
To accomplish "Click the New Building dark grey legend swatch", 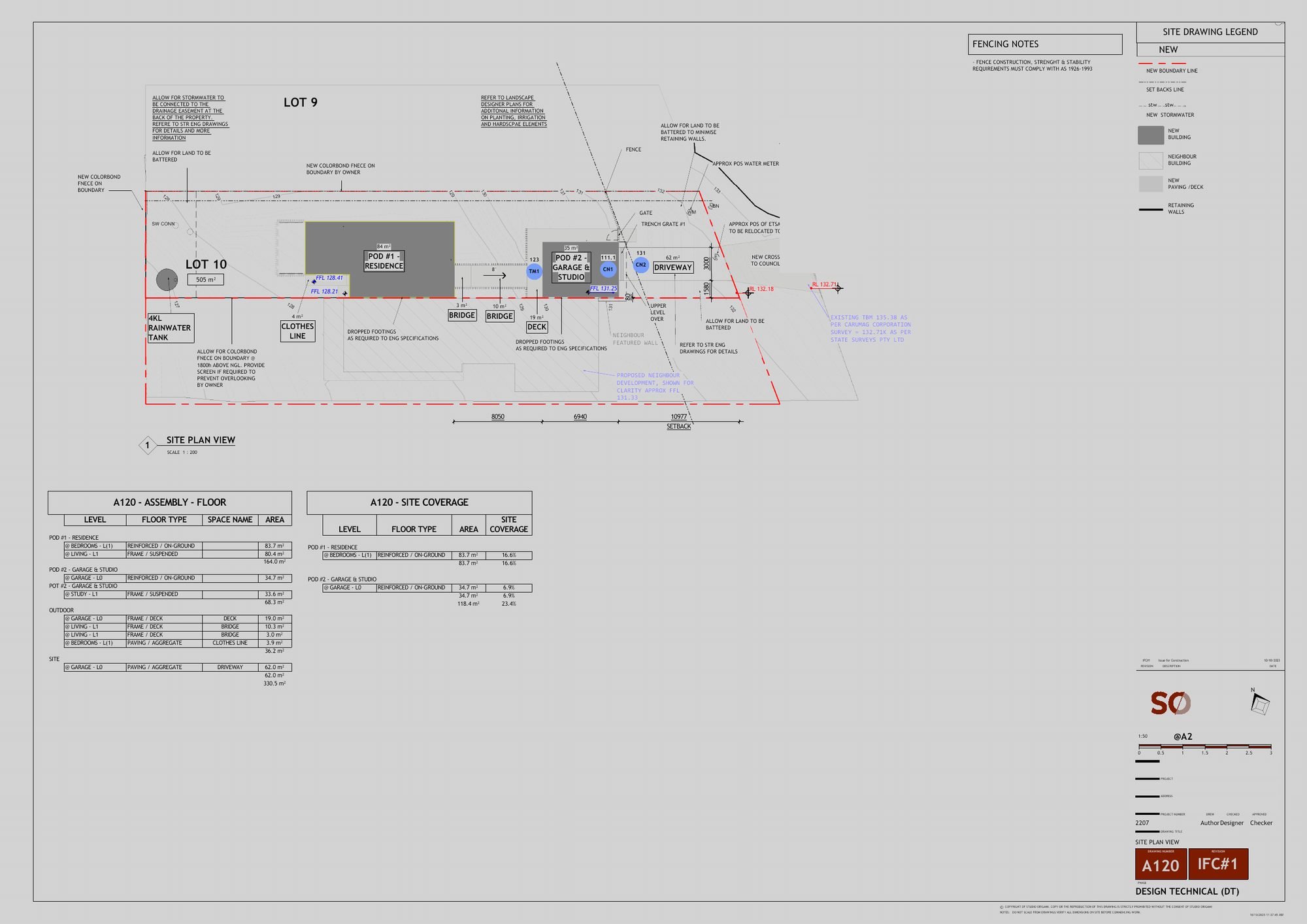I will pyautogui.click(x=1151, y=135).
